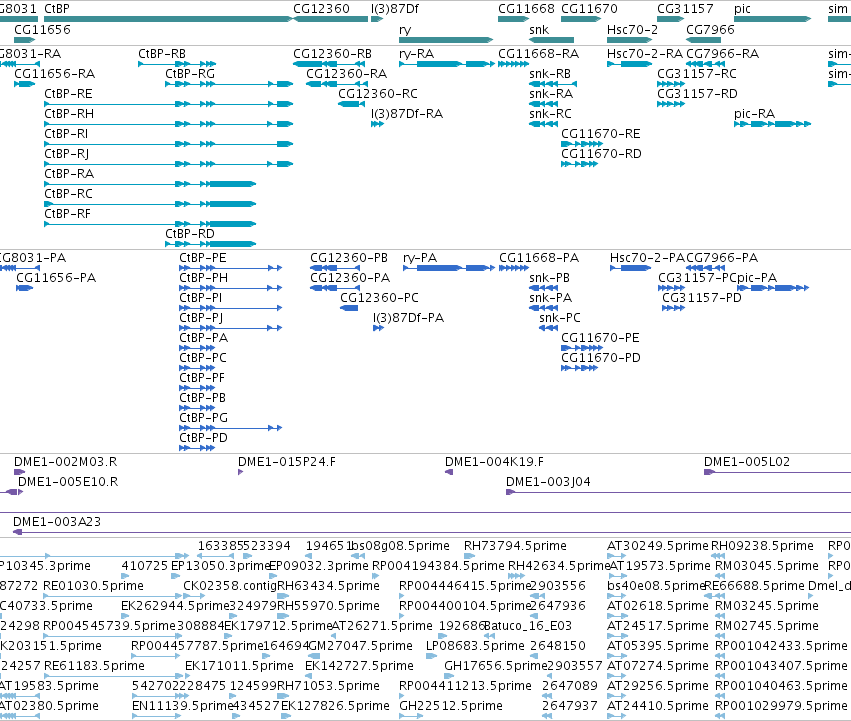This screenshot has height=721, width=851.
Task: Select EST AT24410.5prime
Action: [x=658, y=706]
